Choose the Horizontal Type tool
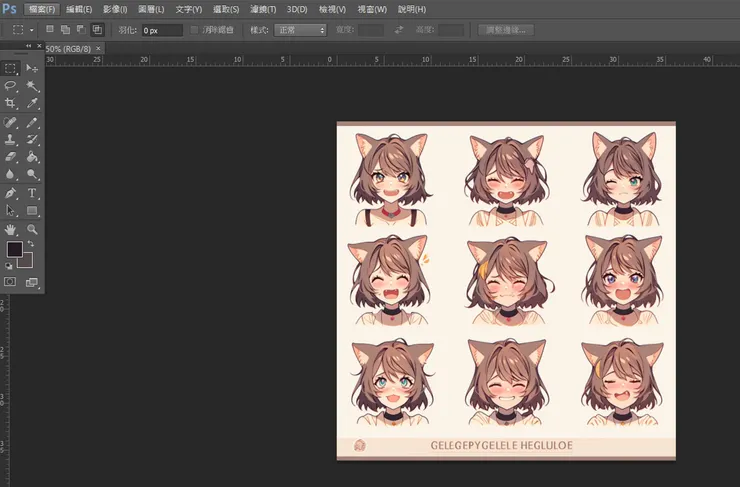This screenshot has width=740, height=487. 32,192
